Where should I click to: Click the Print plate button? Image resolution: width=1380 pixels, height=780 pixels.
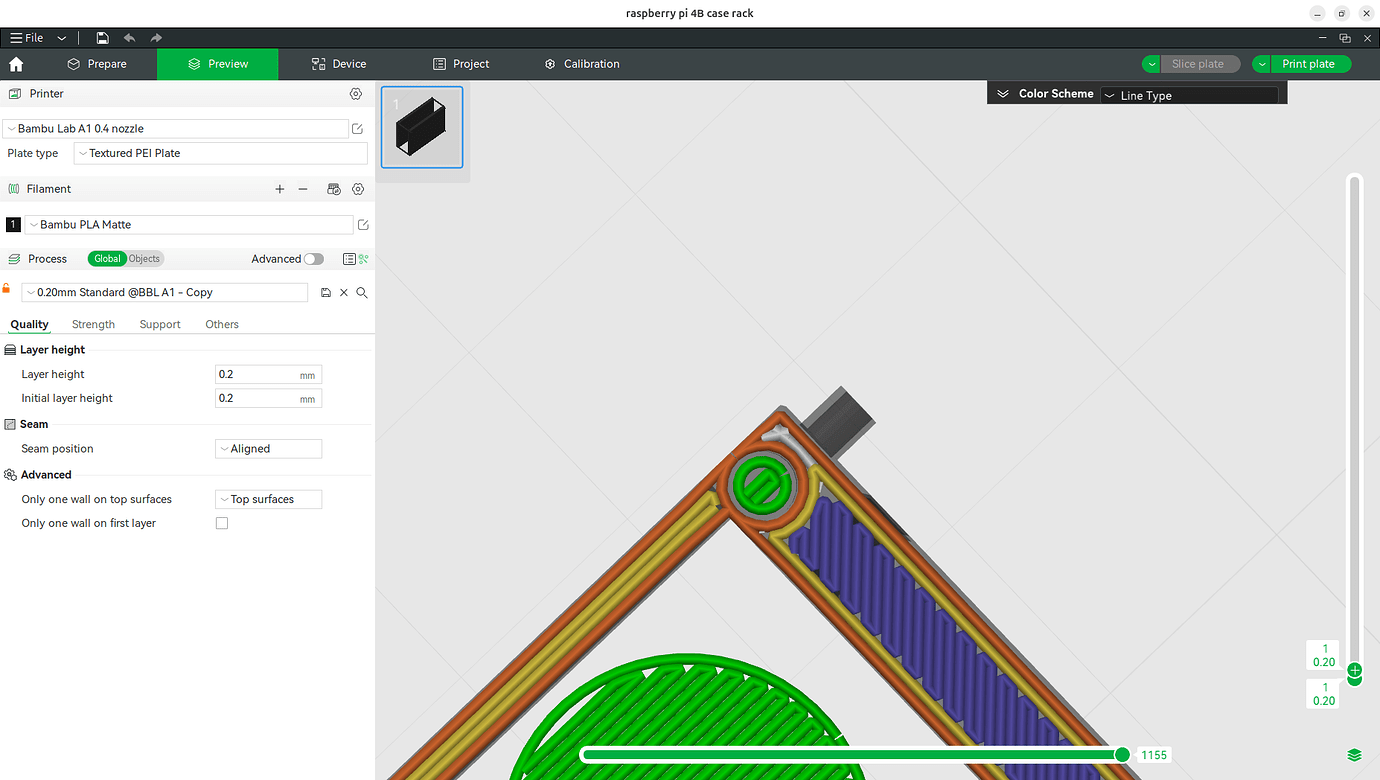[1309, 64]
